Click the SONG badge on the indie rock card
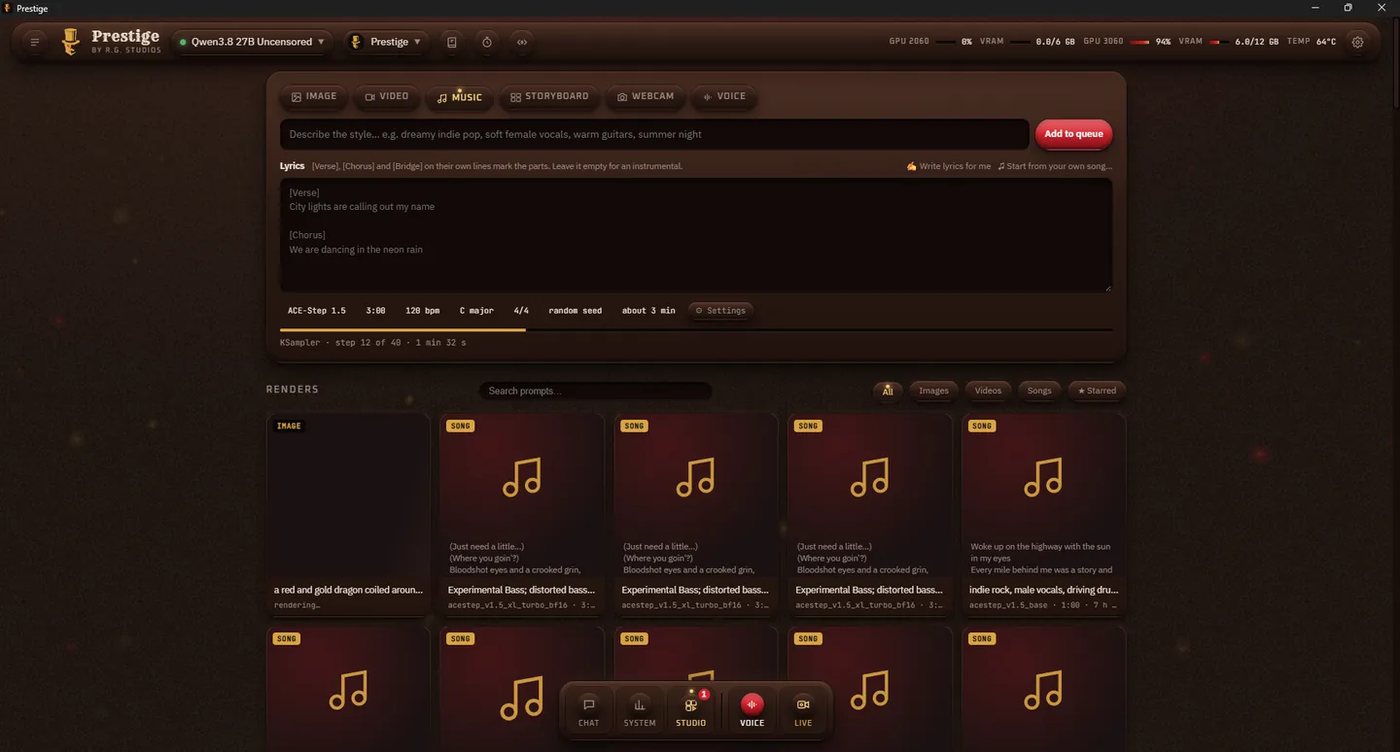 click(x=982, y=426)
